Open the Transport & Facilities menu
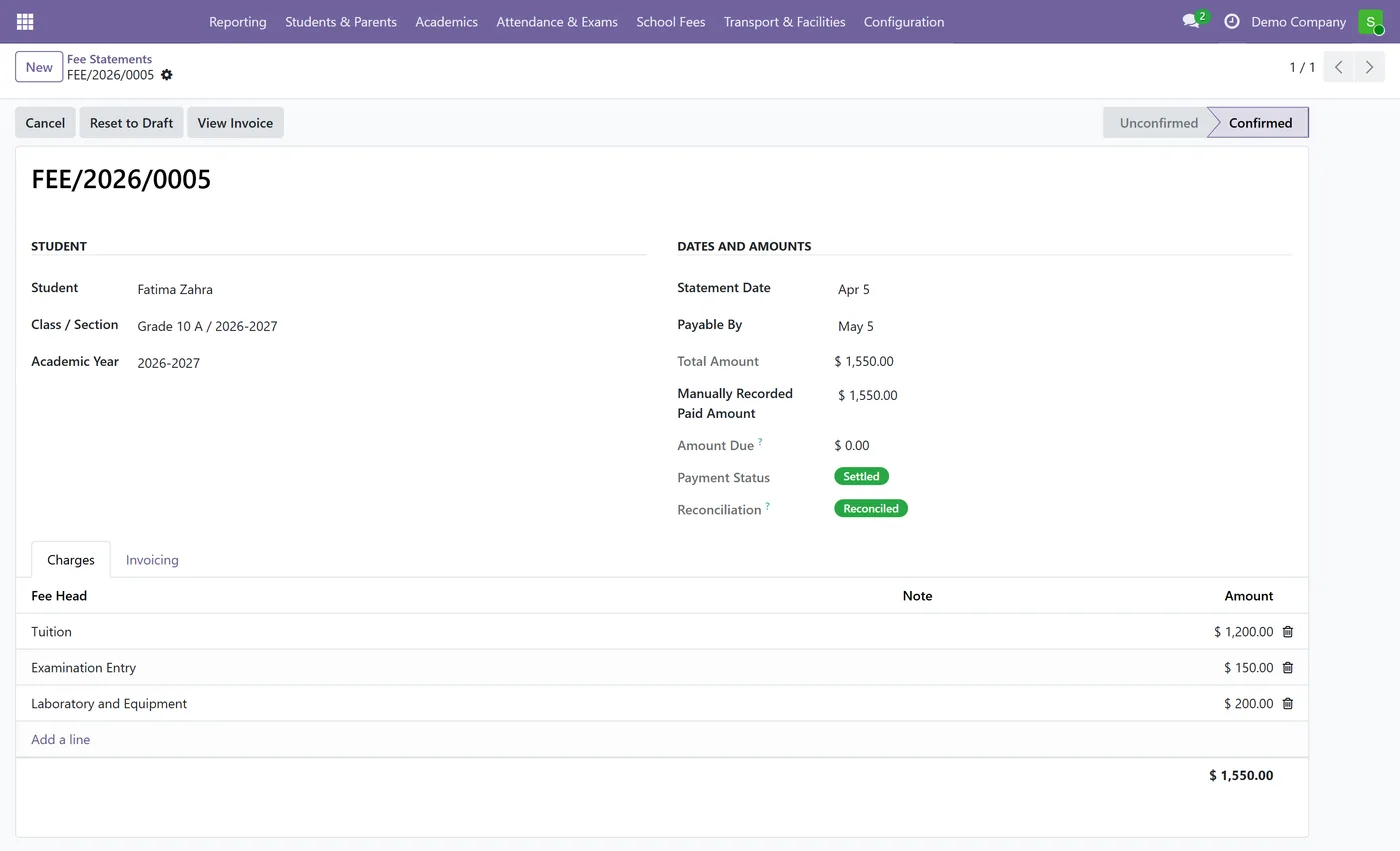The width and height of the screenshot is (1400, 851). click(x=785, y=21)
